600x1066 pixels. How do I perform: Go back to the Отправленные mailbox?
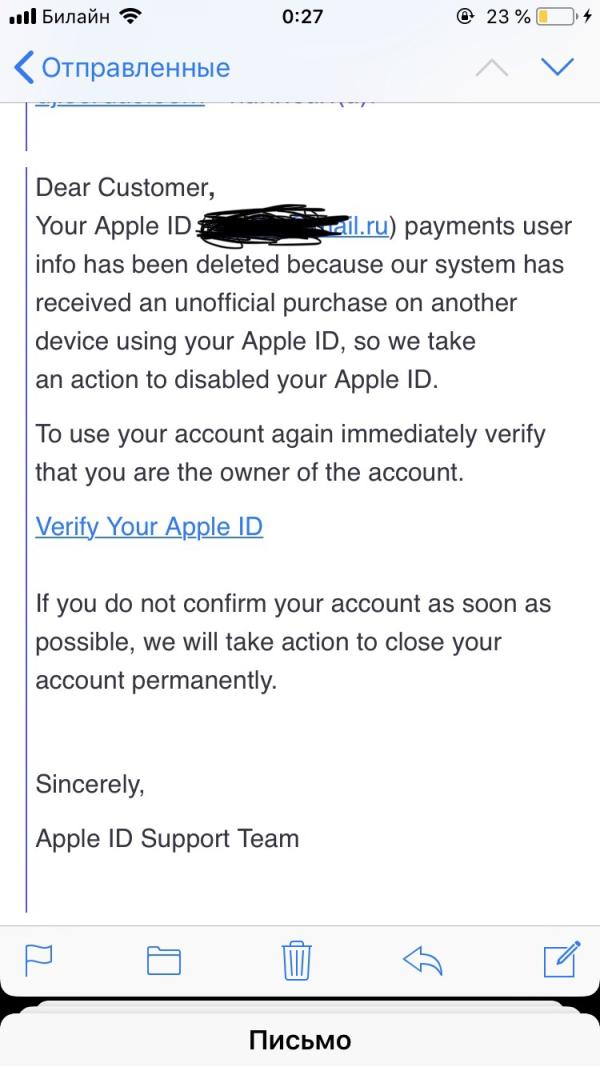coord(122,68)
